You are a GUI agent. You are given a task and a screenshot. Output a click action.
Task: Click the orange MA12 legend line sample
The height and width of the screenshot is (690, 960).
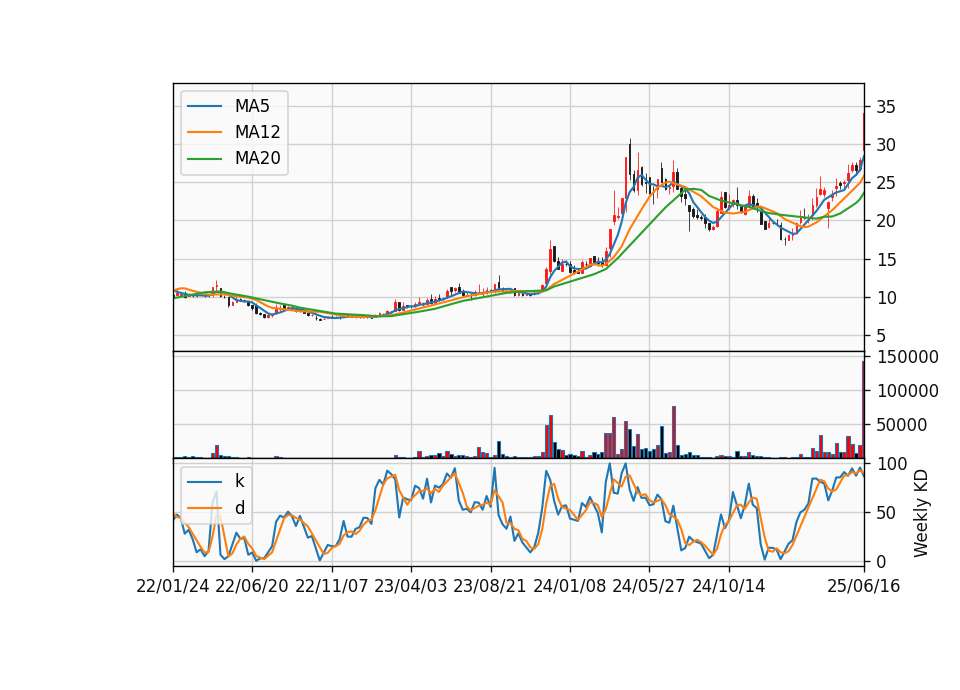click(x=204, y=132)
